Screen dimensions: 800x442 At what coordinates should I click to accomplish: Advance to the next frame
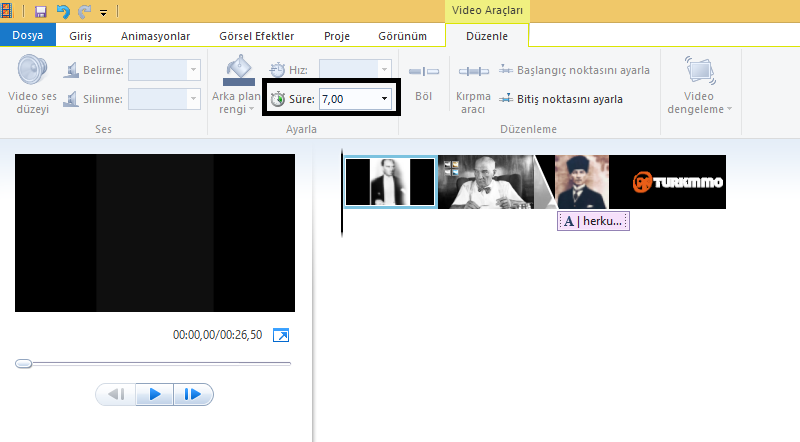pyautogui.click(x=193, y=395)
